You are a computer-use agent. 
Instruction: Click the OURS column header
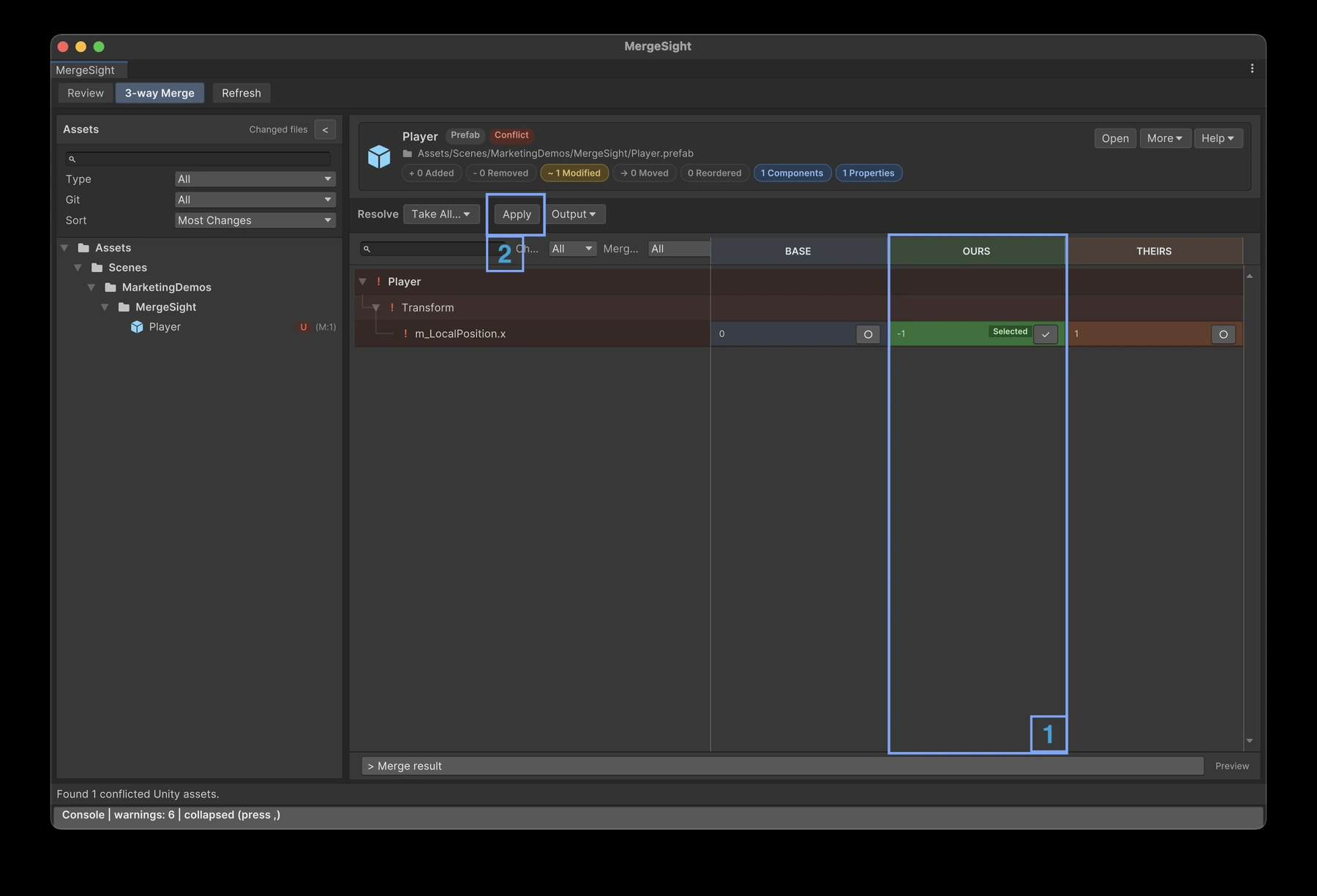click(x=977, y=251)
